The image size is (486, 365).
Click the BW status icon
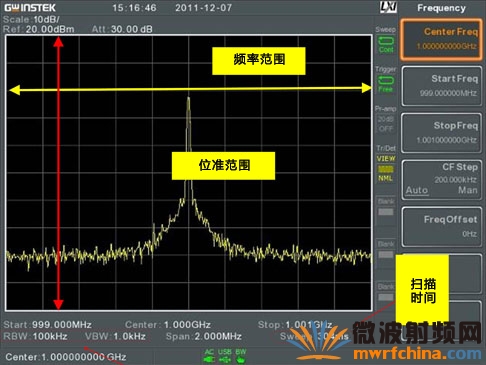click(x=240, y=356)
